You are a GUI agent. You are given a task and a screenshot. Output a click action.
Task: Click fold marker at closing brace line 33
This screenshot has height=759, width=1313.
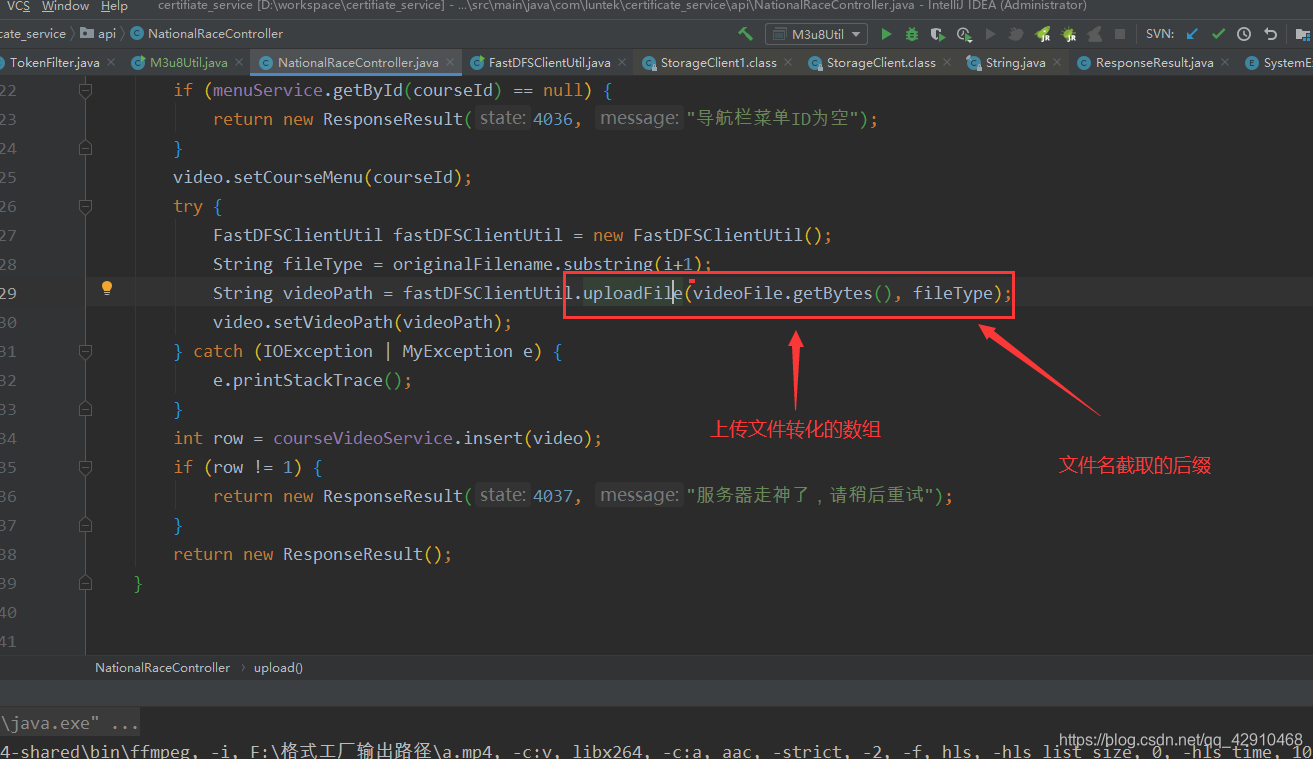tap(85, 409)
